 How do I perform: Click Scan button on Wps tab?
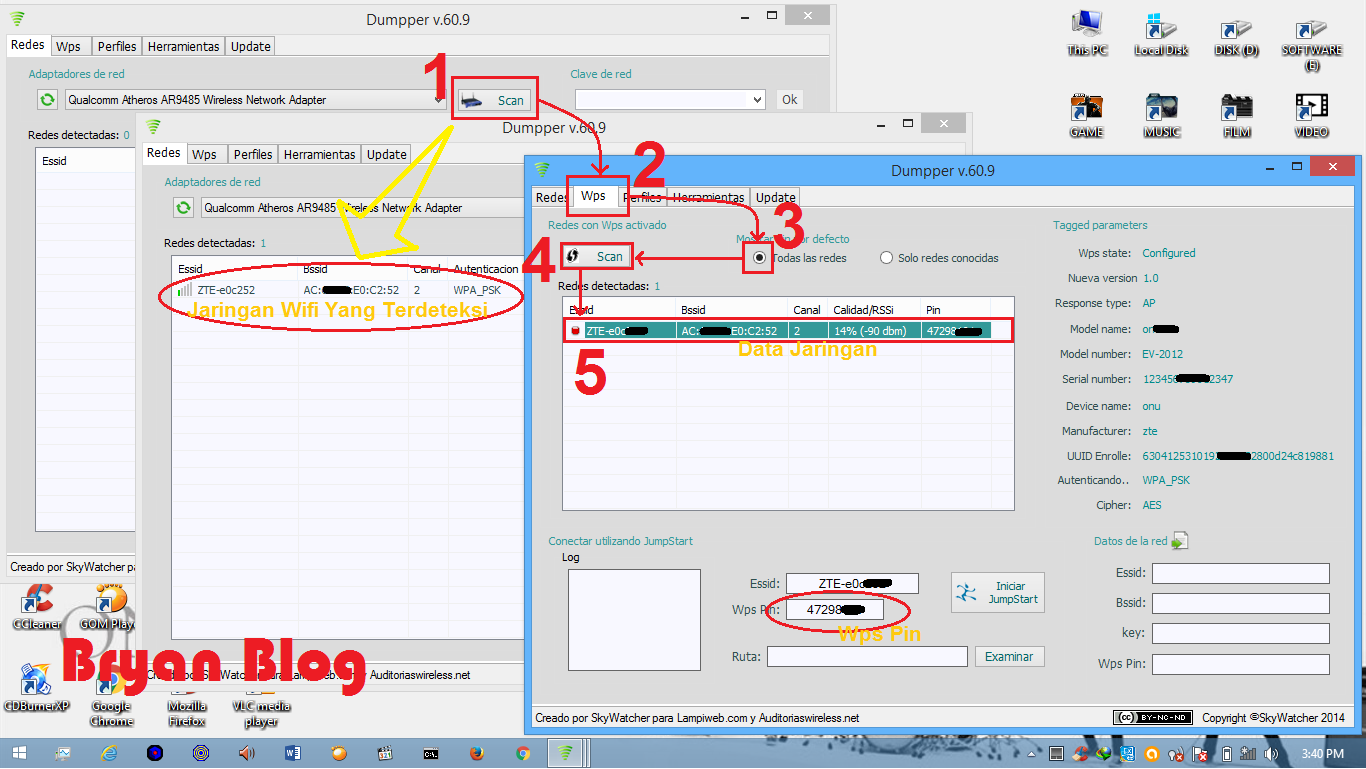(x=596, y=256)
